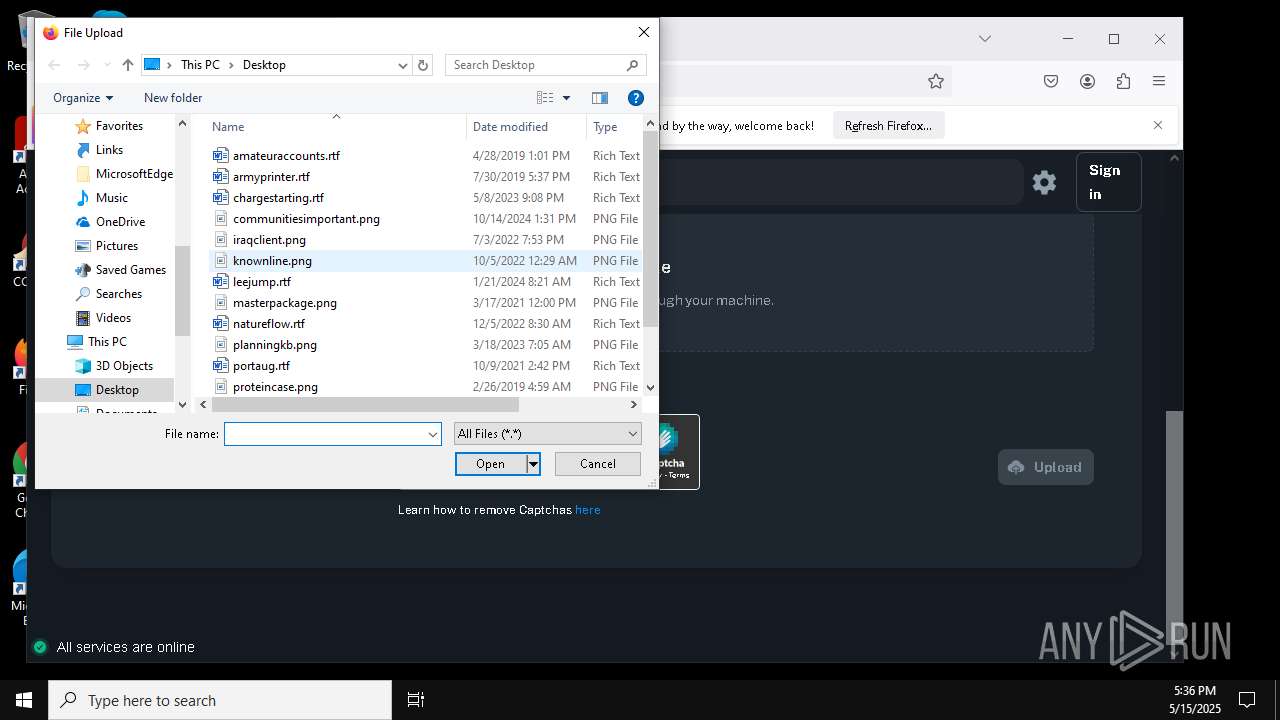Click the Search Desktop box
This screenshot has width=1280, height=720.
click(x=536, y=65)
